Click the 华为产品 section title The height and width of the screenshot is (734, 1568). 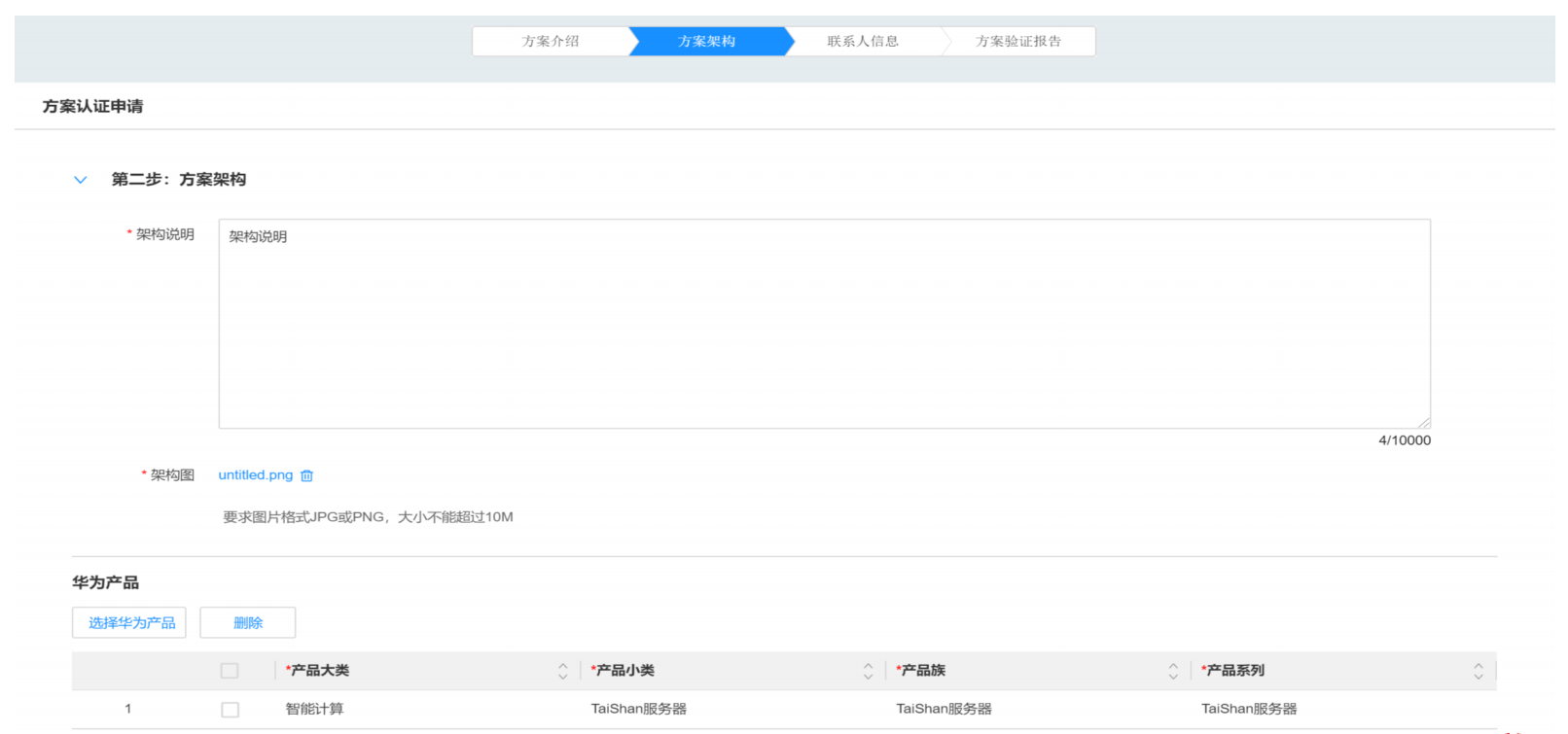(x=105, y=582)
